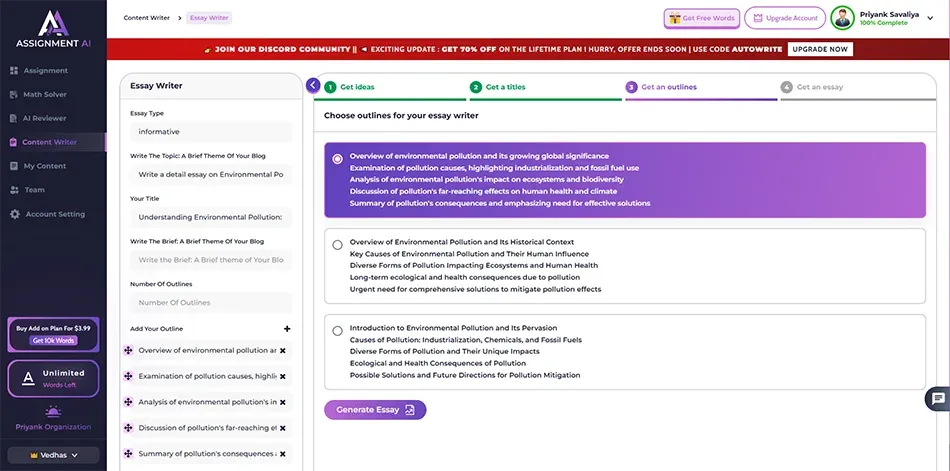Click the plus icon beside Add Your Outline
Screen dimensions: 950x471
coord(287,329)
